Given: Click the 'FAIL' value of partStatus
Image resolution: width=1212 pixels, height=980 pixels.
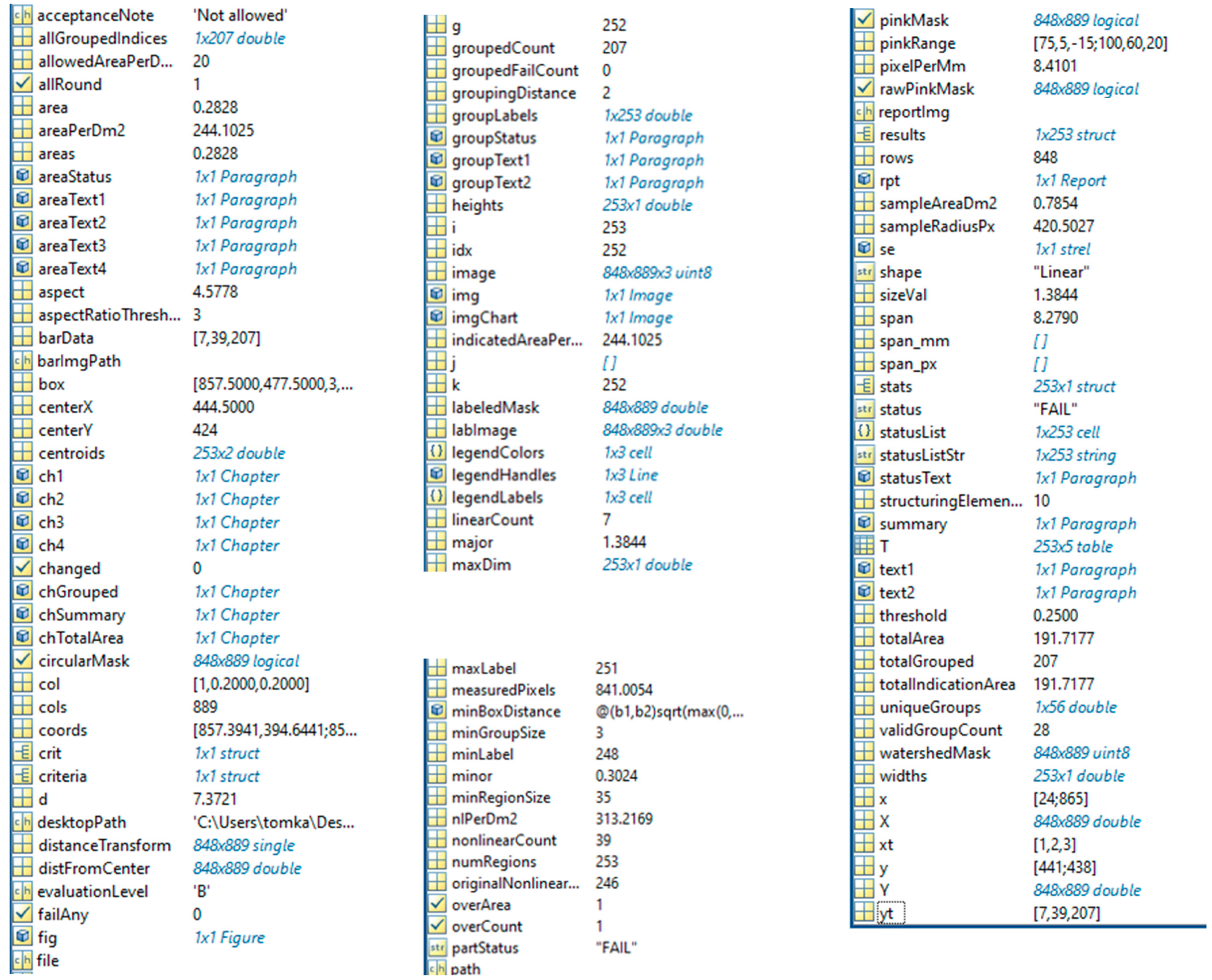Looking at the screenshot, I should coord(616,947).
